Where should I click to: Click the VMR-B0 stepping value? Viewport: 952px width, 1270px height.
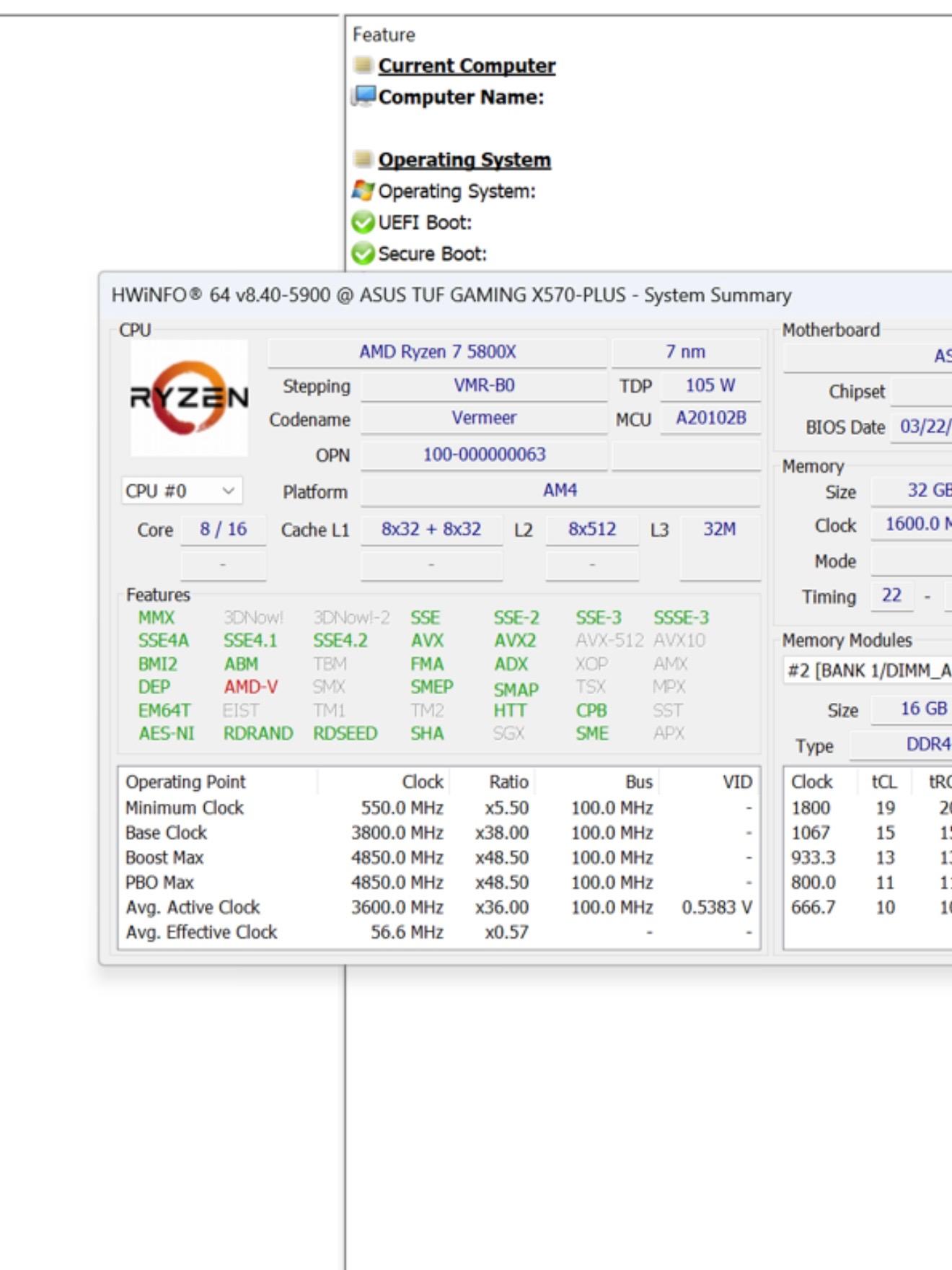tap(484, 385)
